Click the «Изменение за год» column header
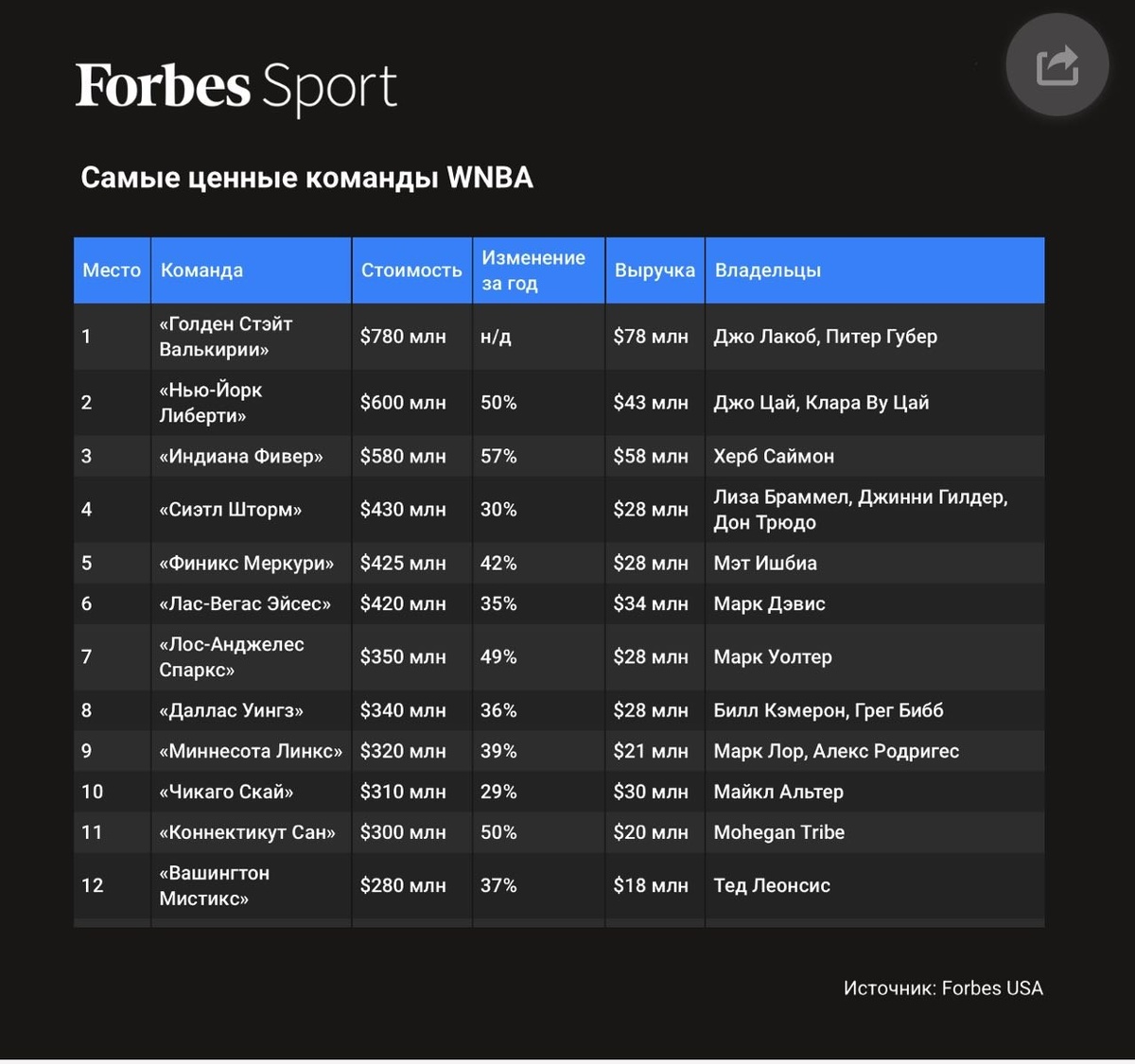This screenshot has height=1064, width=1135. (538, 270)
